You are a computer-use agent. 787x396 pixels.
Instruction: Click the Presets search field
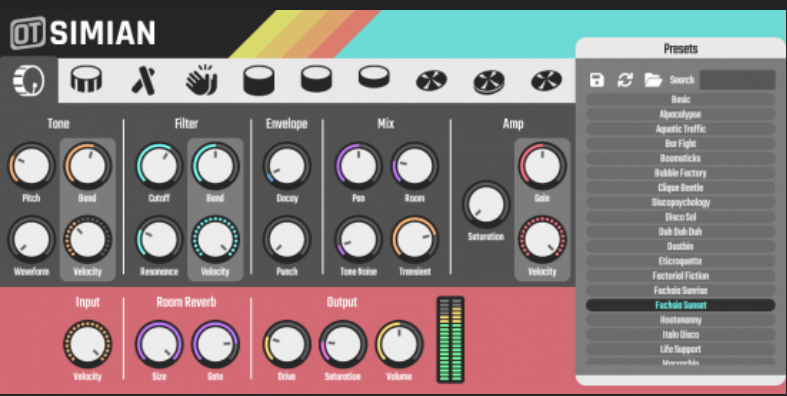(737, 80)
